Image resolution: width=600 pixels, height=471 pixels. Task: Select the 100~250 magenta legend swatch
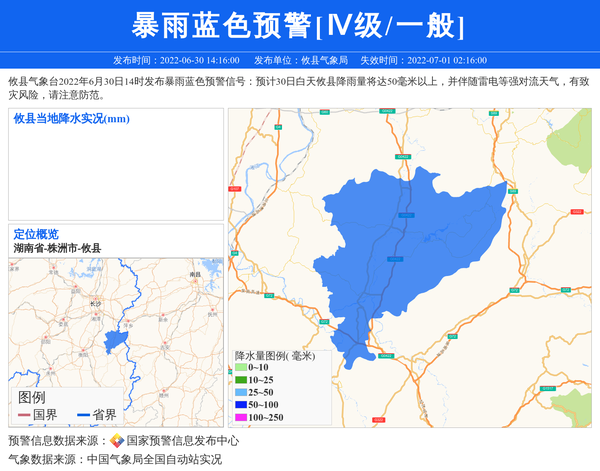click(x=240, y=417)
